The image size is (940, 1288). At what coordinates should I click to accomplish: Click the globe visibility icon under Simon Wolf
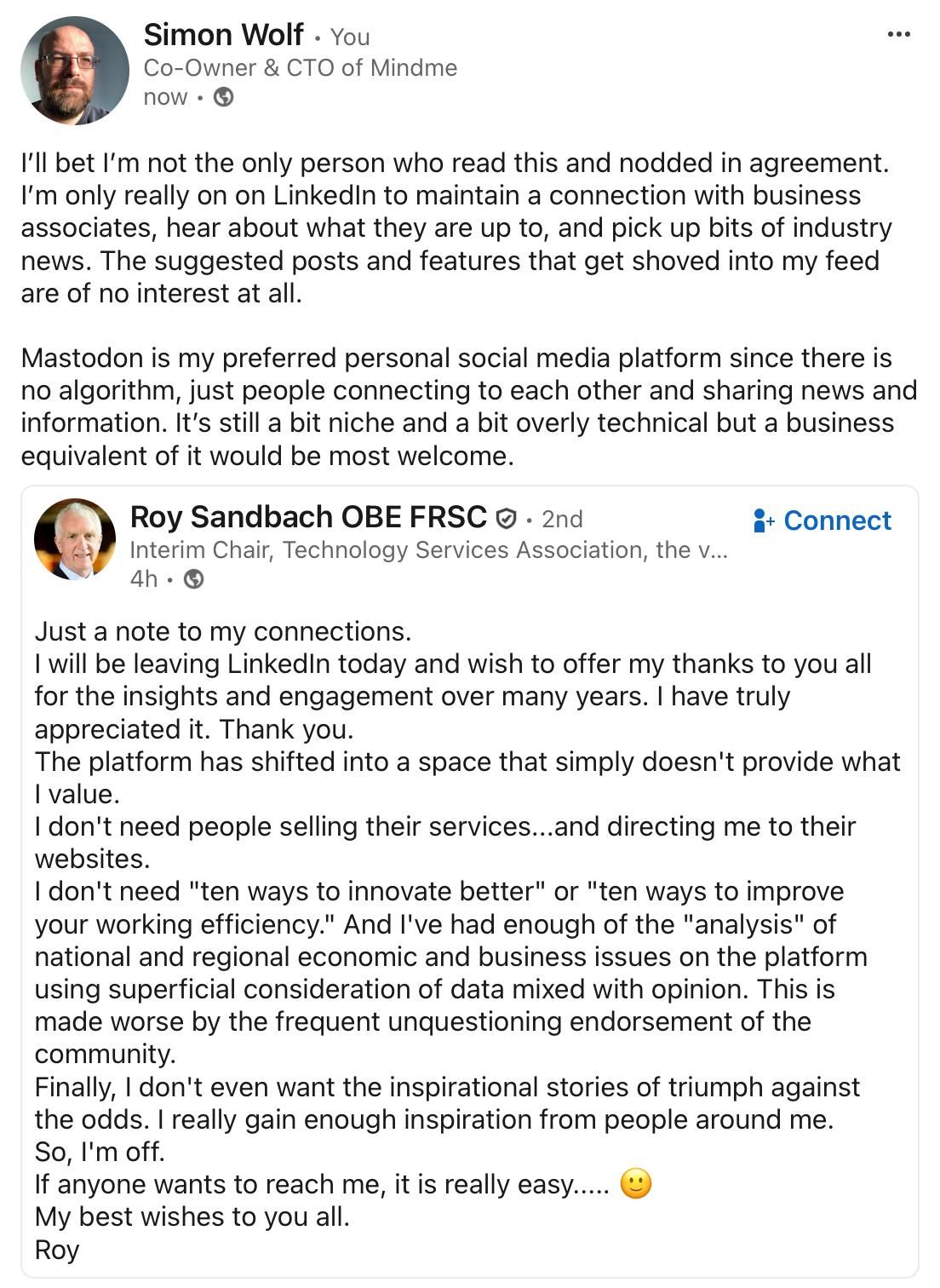223,97
